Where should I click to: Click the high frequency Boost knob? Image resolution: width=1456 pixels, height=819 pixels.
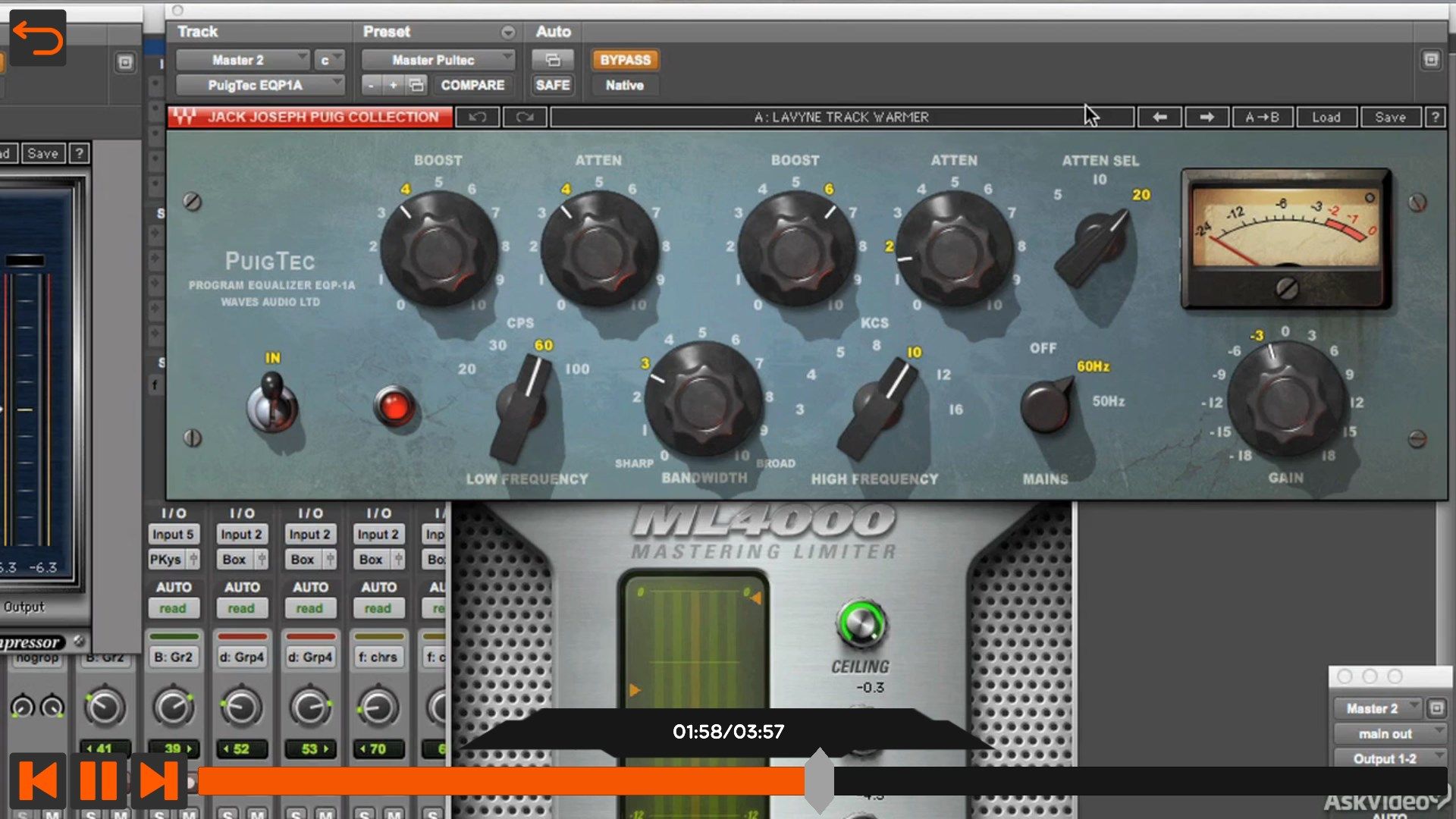click(x=795, y=249)
